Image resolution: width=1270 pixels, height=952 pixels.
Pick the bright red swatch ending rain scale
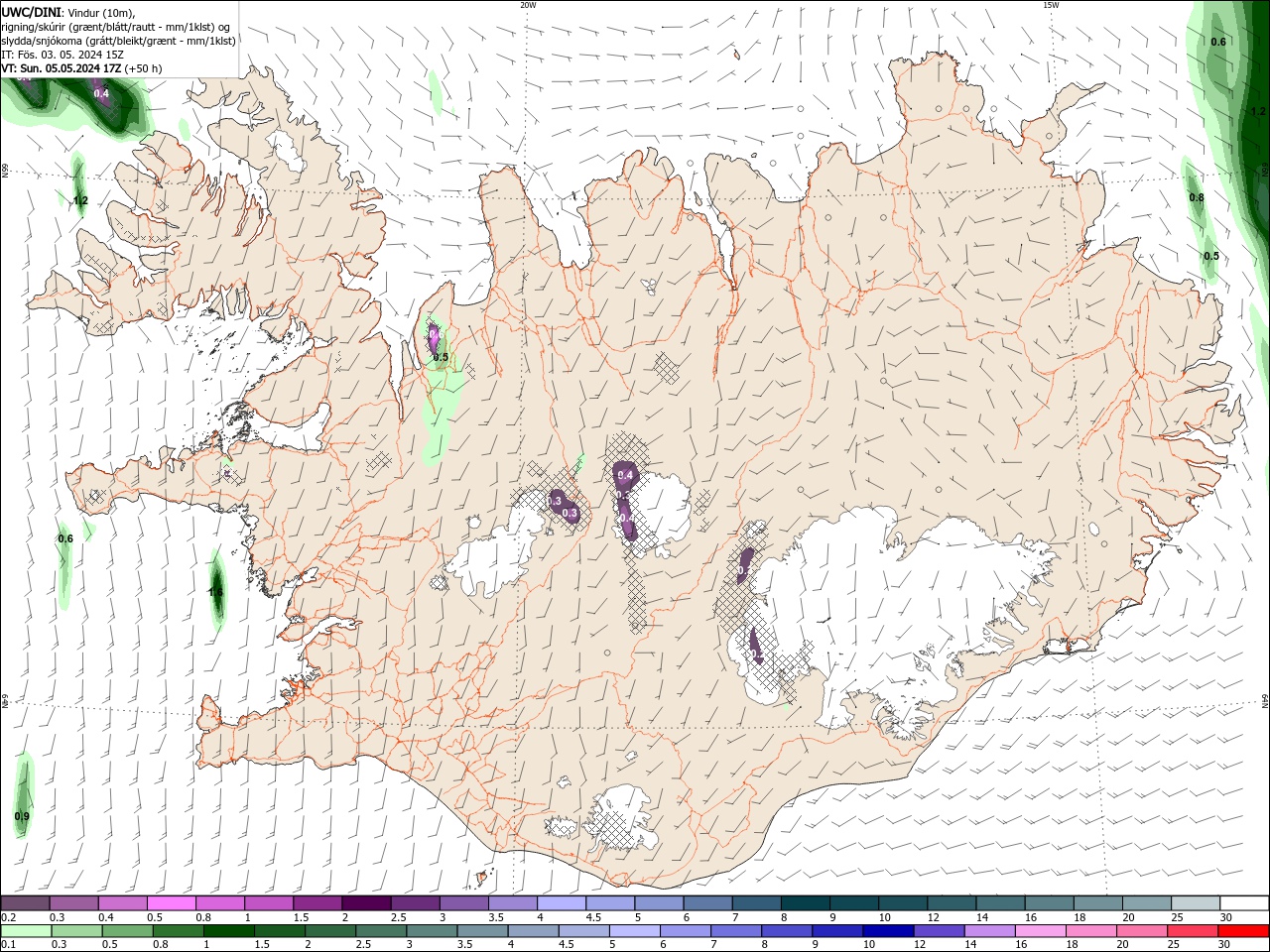1244,931
